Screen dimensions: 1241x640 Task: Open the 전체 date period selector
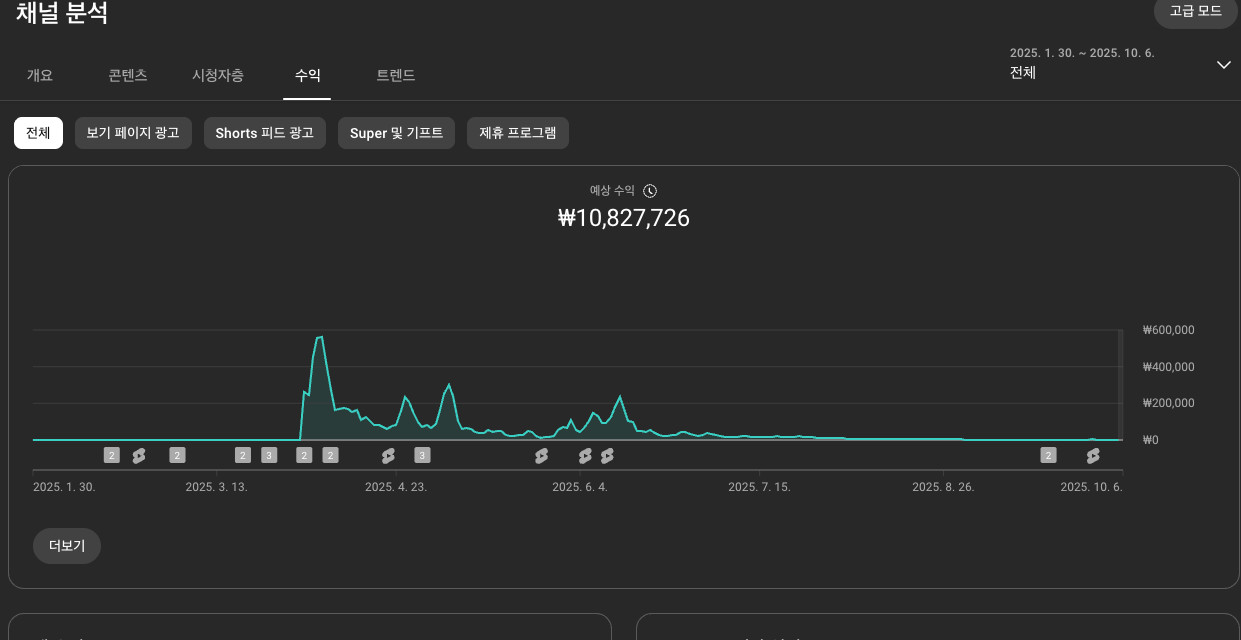[x=1023, y=73]
